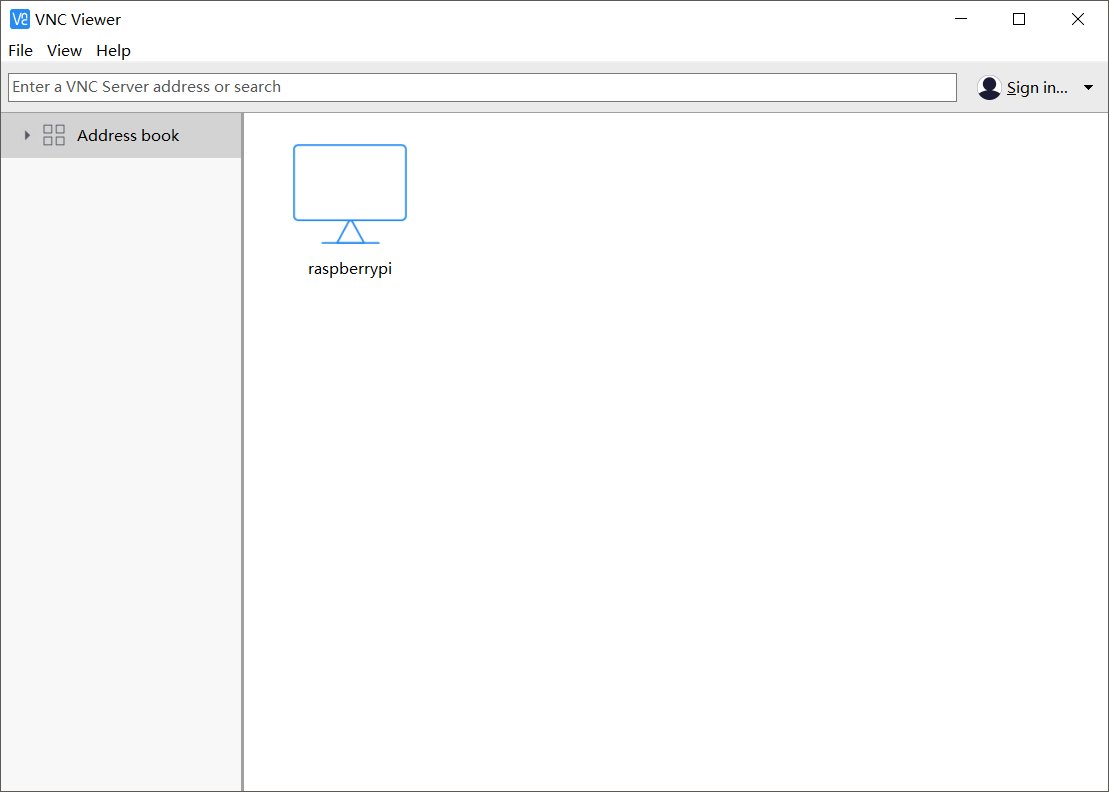1109x792 pixels.
Task: Select the Address book entry in sidebar
Action: pyautogui.click(x=121, y=135)
